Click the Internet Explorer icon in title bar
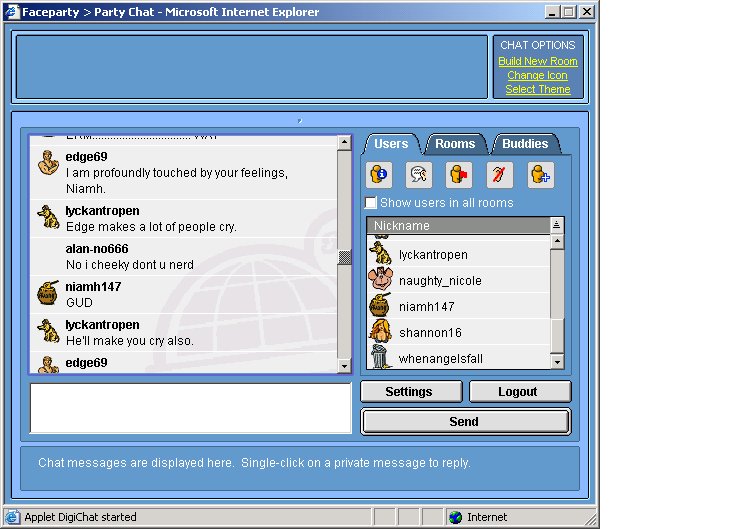 (x=12, y=12)
